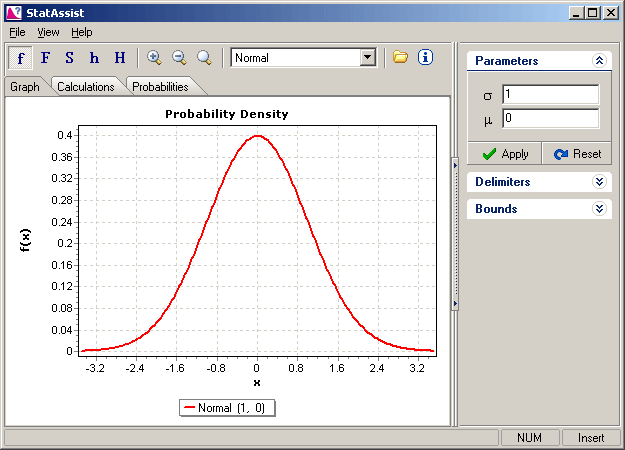This screenshot has width=625, height=450.
Task: Click the 0.4 y-axis tick label
Action: pyautogui.click(x=65, y=135)
